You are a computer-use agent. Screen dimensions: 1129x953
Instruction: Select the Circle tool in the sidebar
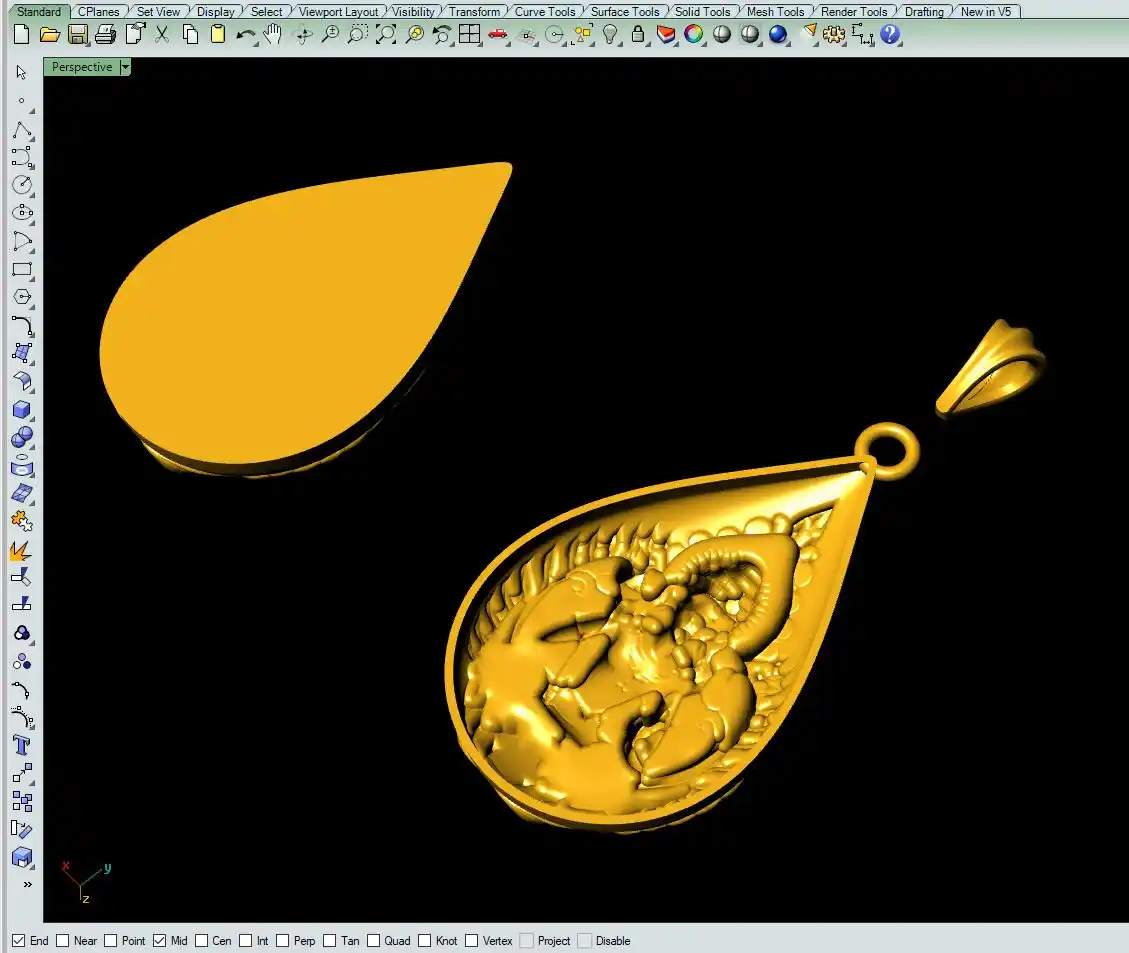21,185
